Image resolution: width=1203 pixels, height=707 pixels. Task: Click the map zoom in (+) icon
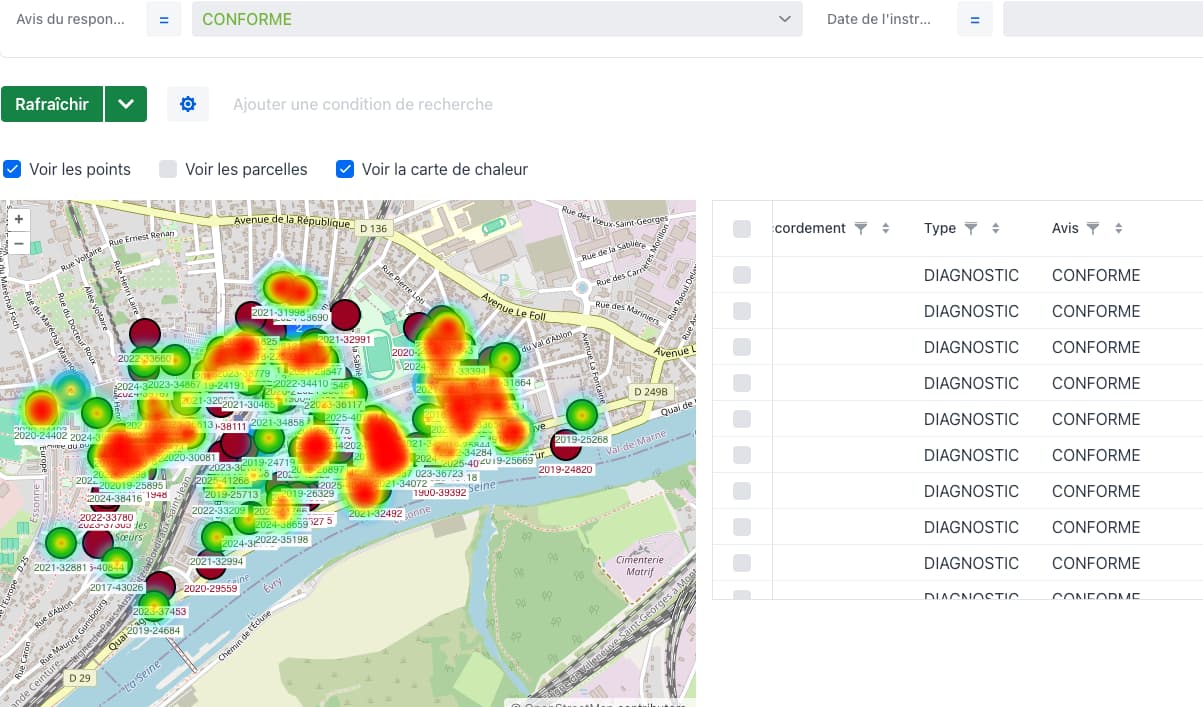18,218
